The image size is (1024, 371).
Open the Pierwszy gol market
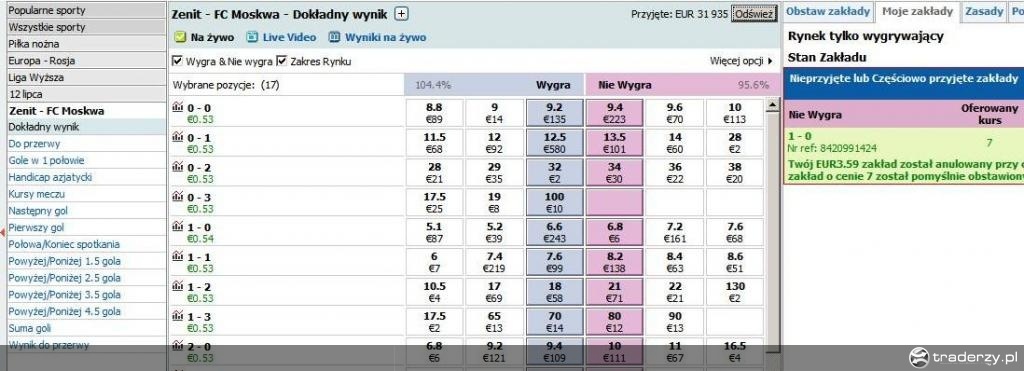[x=36, y=227]
